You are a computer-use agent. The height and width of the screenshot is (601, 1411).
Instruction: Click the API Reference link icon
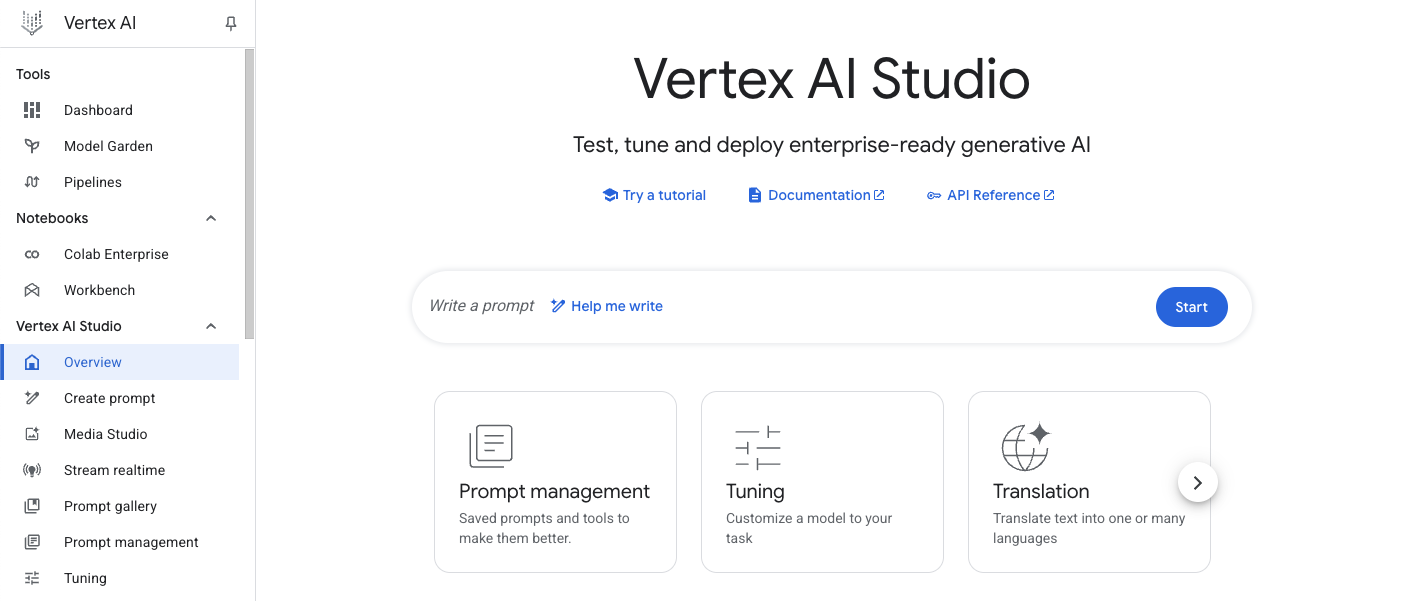(x=934, y=195)
